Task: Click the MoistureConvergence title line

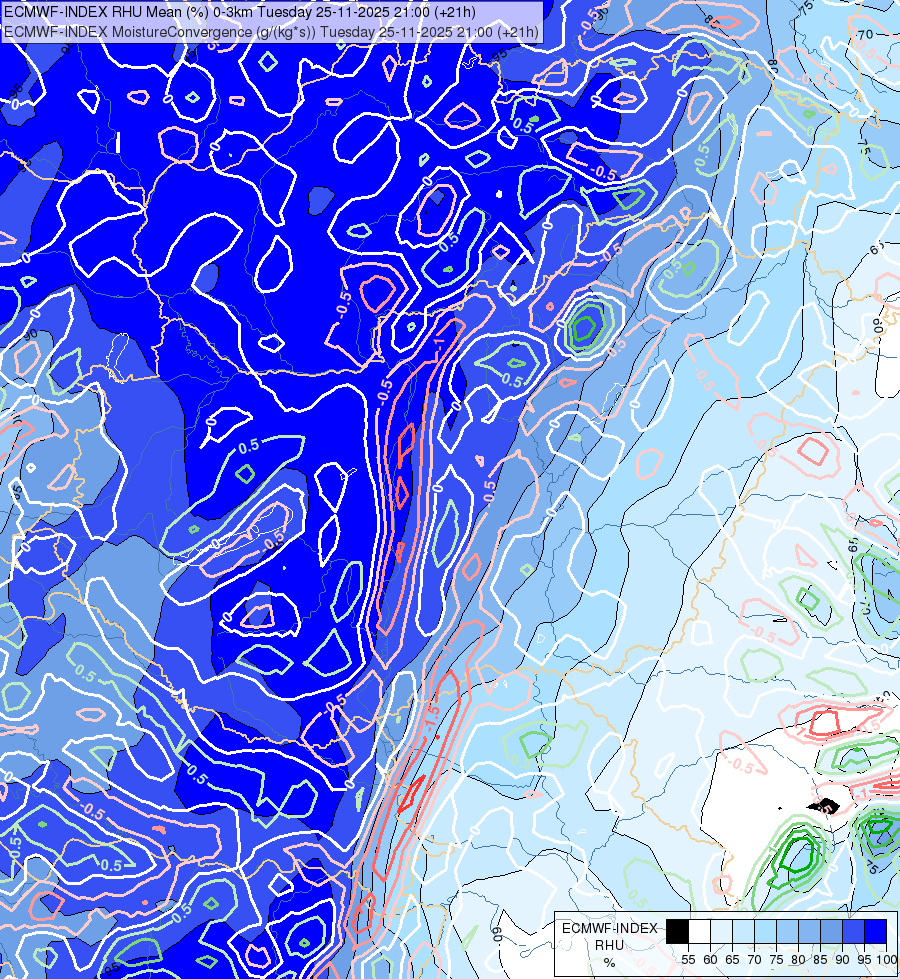Action: click(271, 32)
